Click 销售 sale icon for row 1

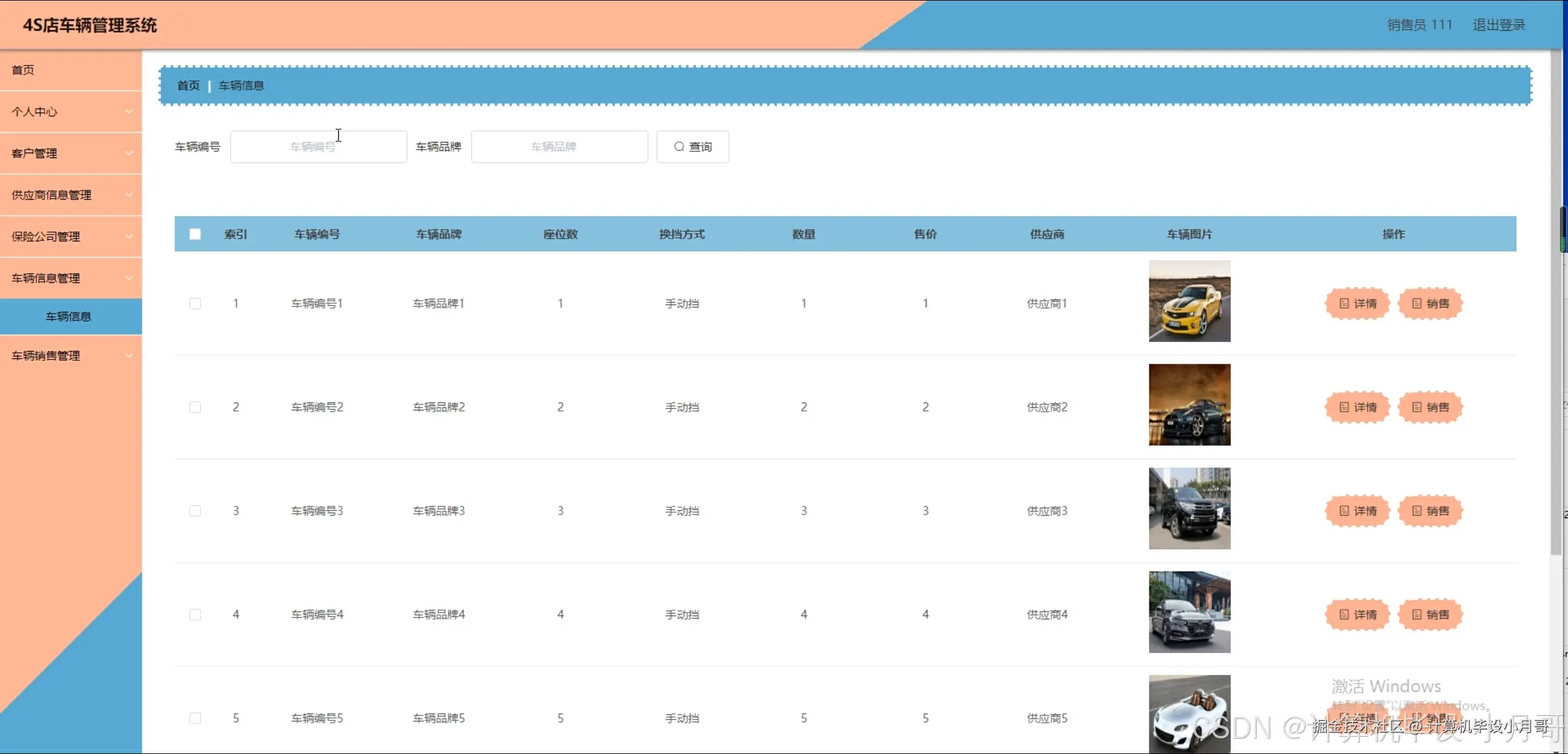[x=1416, y=304]
